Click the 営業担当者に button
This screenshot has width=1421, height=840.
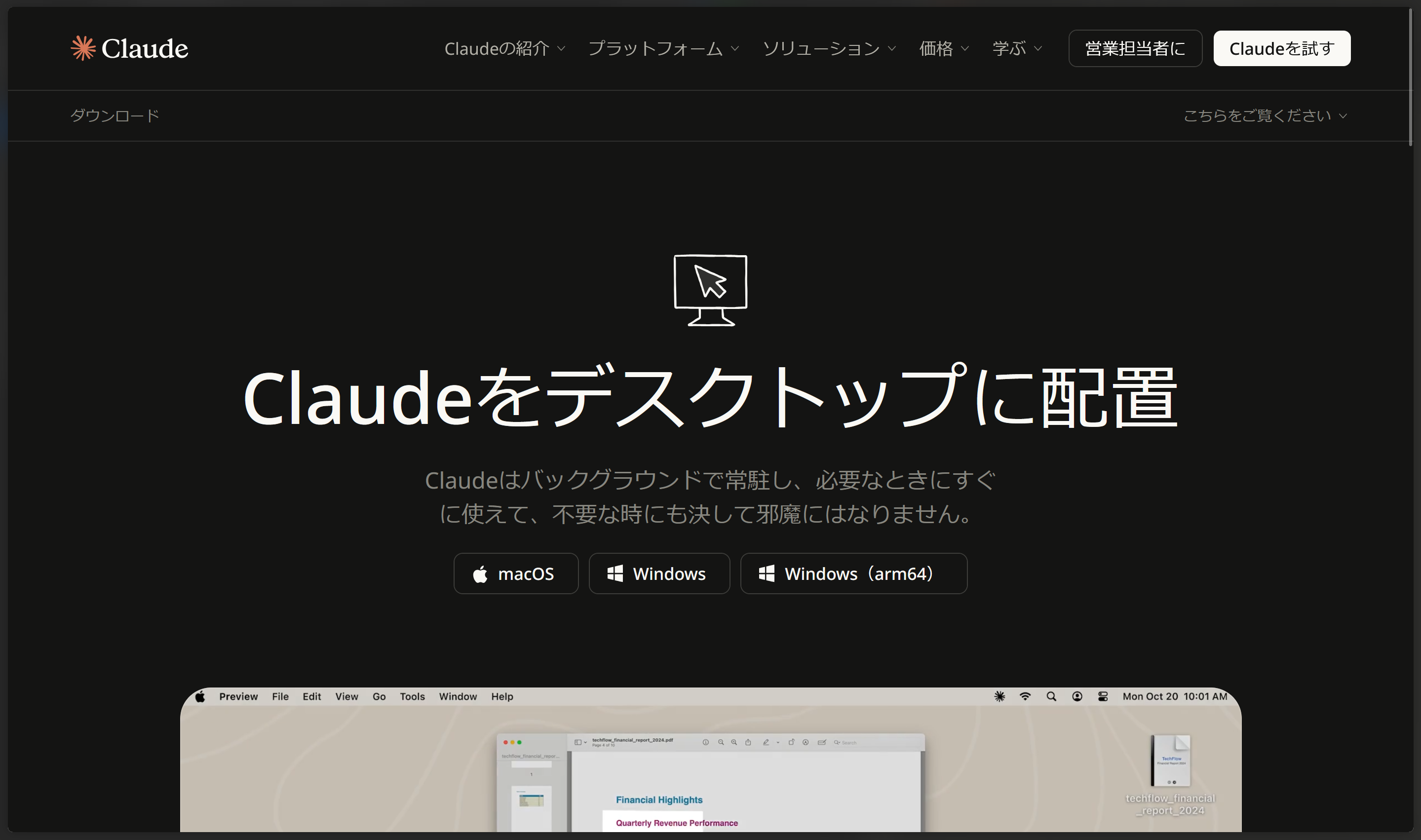pos(1135,49)
